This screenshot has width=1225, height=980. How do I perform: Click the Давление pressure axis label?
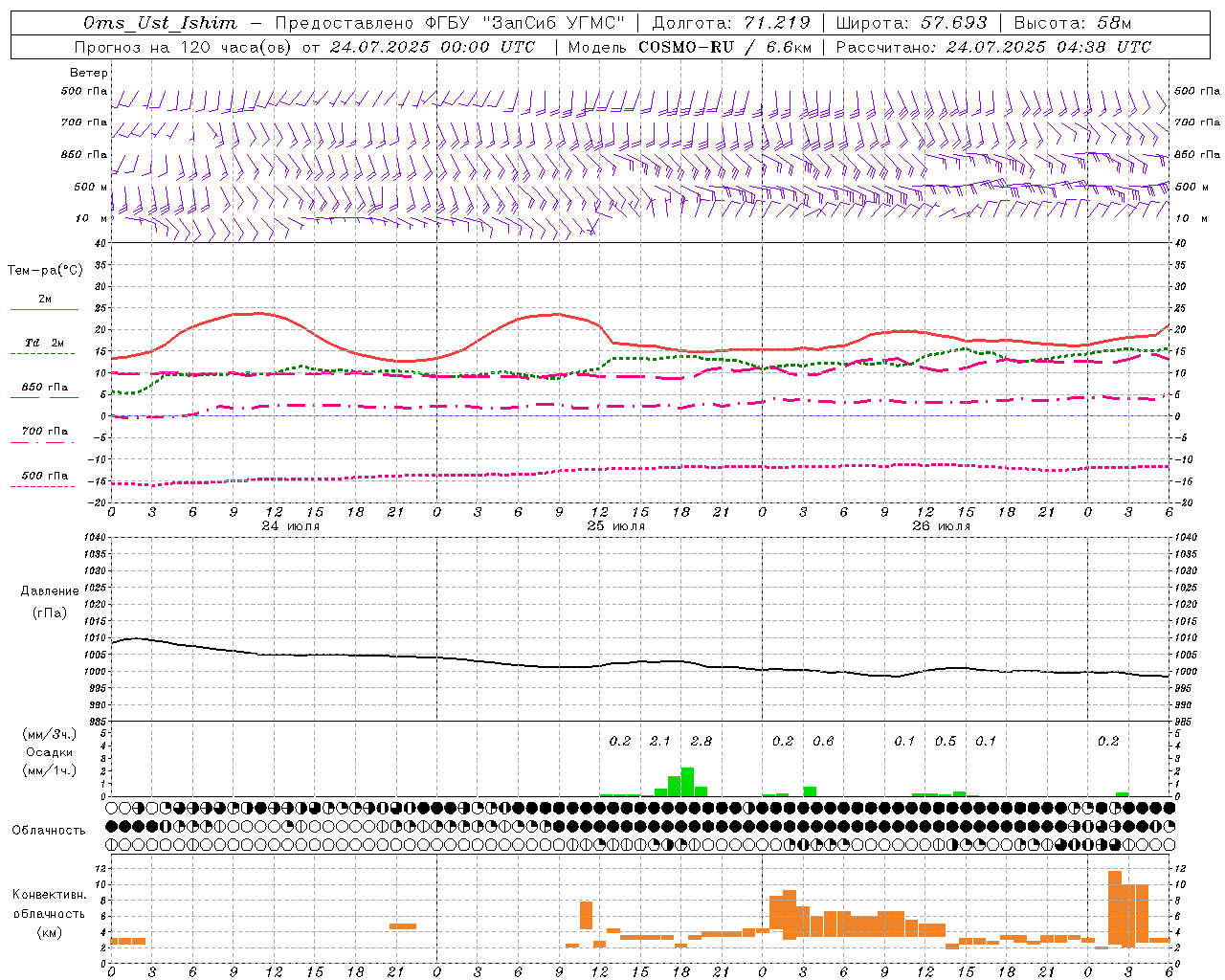pos(50,591)
